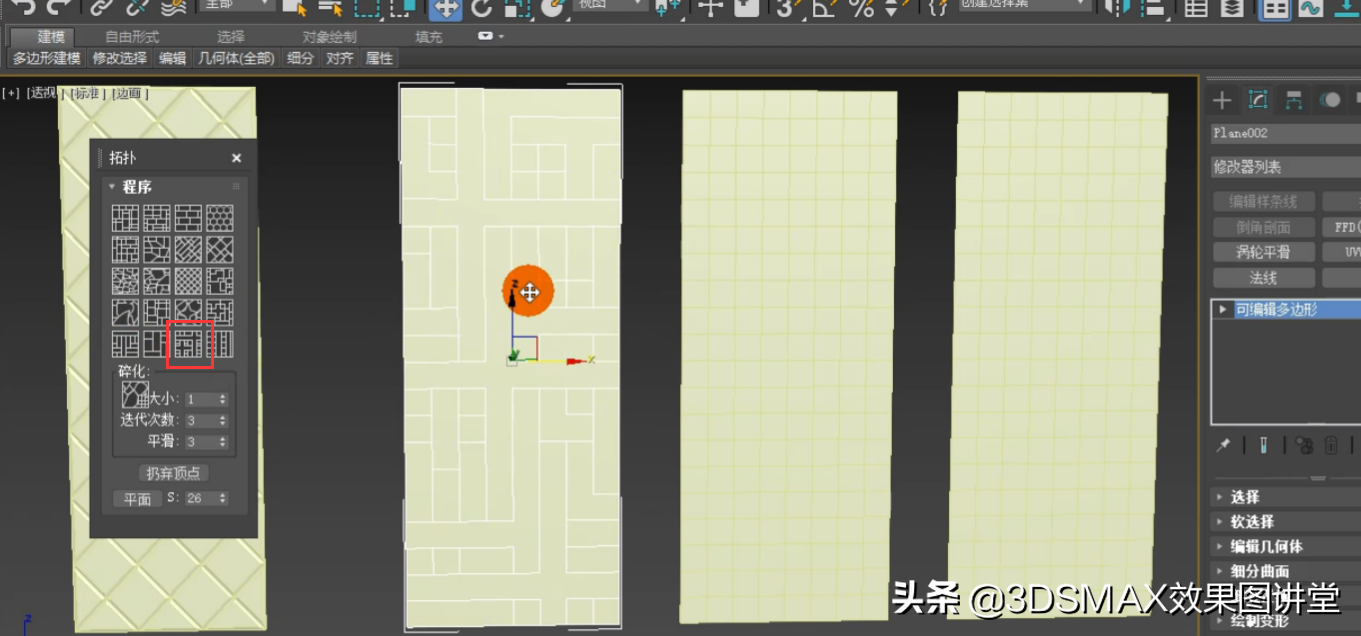Activate the Select and Rotate tool

coord(481,7)
